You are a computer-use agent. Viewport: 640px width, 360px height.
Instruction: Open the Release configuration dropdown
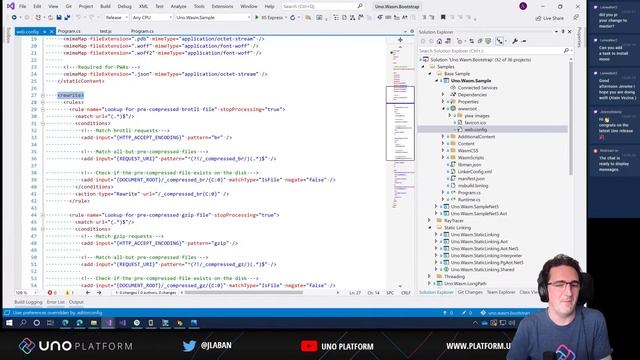[116, 18]
